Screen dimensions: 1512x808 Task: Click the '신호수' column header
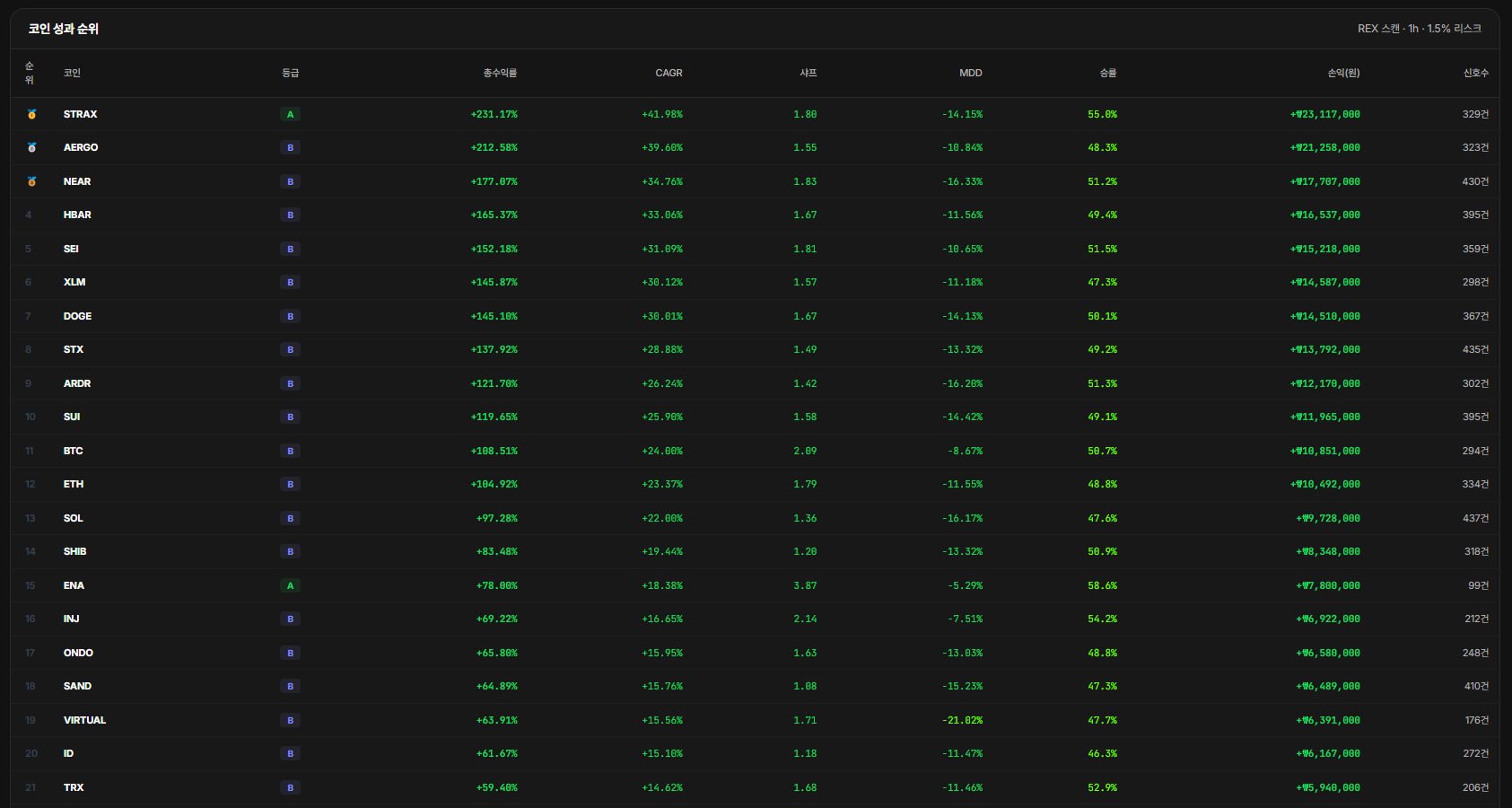(1476, 73)
